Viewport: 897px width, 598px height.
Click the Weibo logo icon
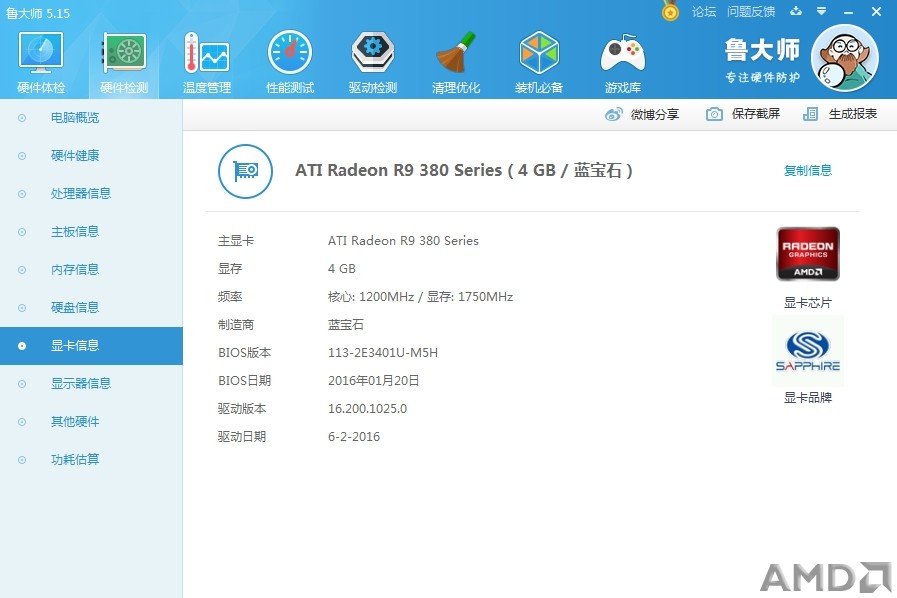[614, 114]
